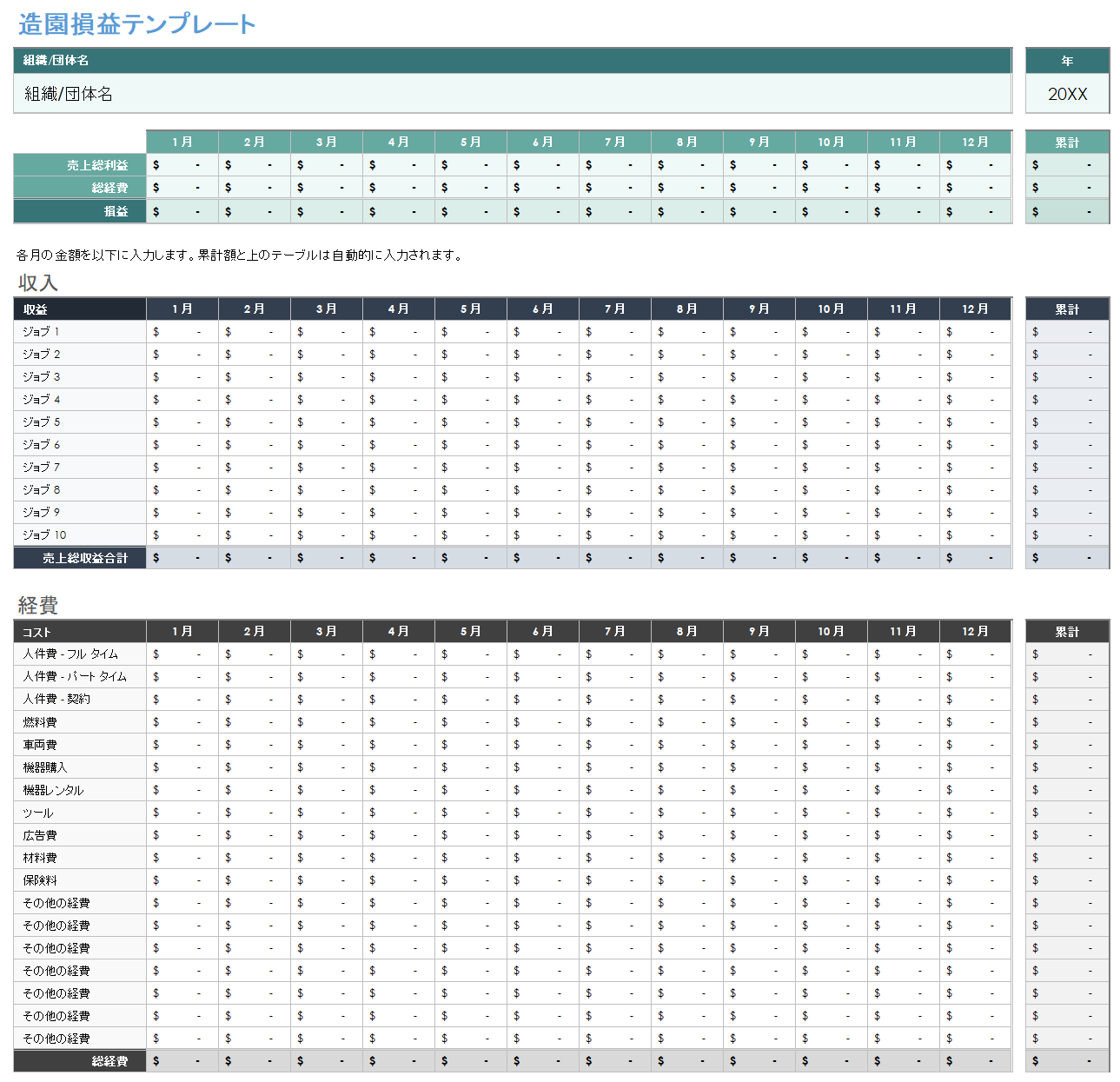Click the 売上総収益合計 total row label
Screen dimensions: 1120x1082
[80, 558]
